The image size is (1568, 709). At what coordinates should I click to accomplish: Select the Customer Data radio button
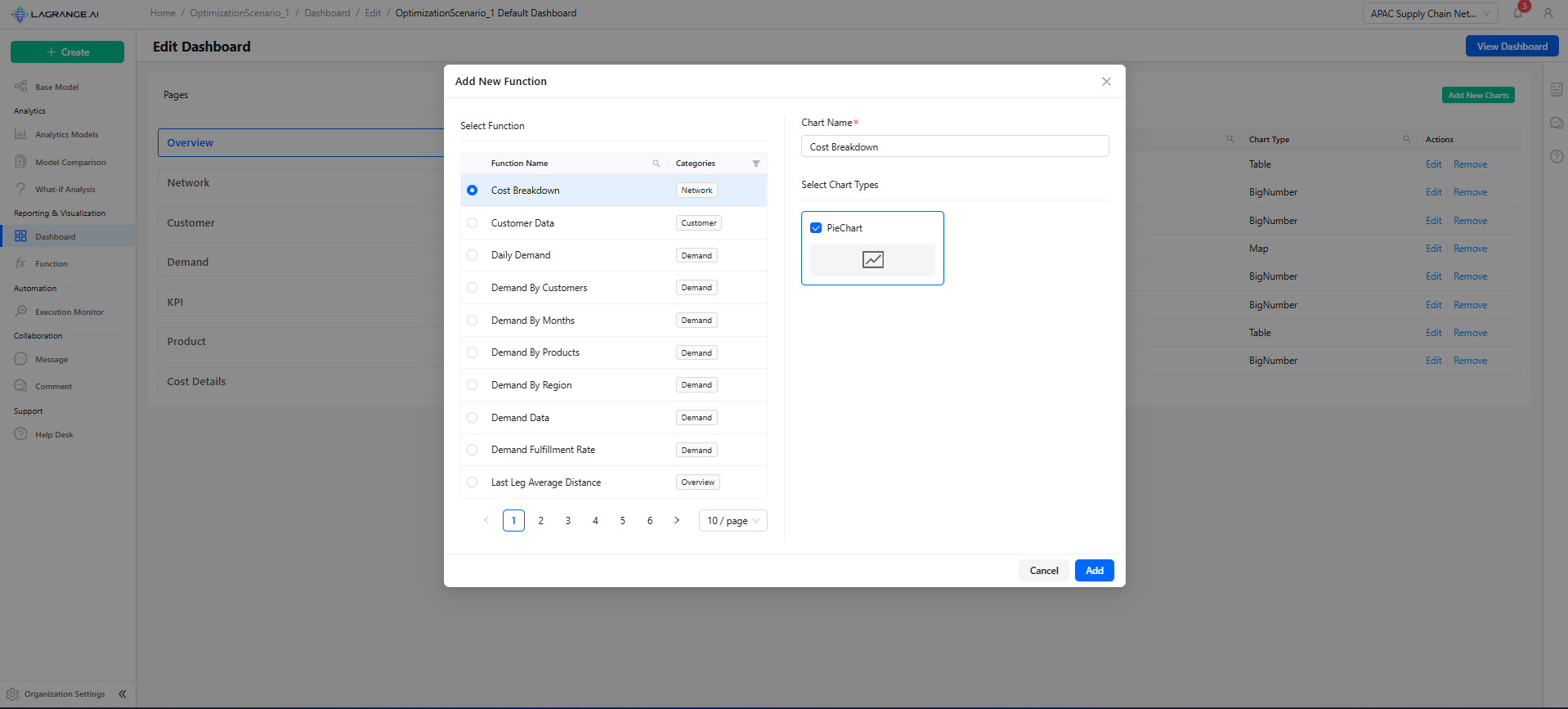(472, 223)
